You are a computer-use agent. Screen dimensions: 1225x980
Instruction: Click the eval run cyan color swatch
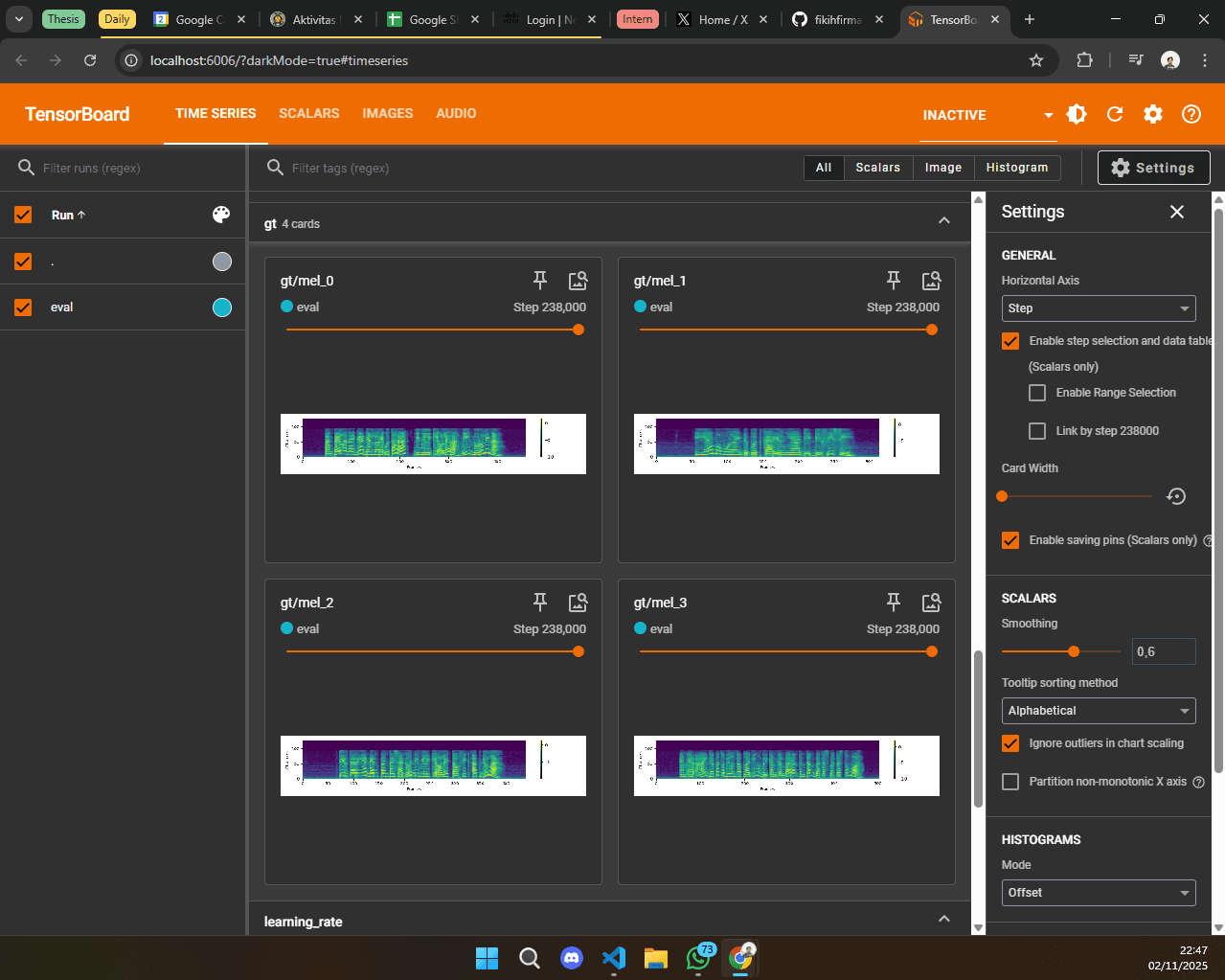click(x=222, y=308)
